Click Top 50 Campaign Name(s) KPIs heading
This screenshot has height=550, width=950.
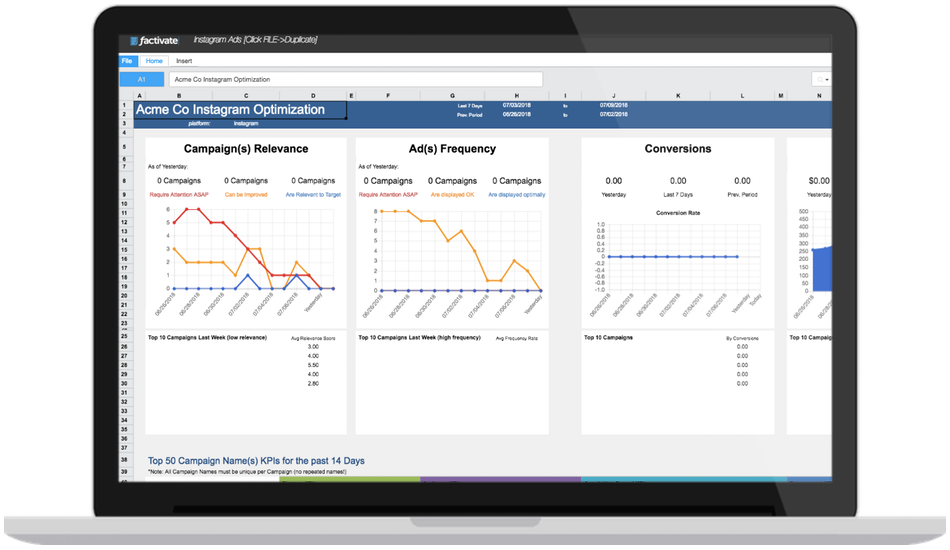point(256,461)
